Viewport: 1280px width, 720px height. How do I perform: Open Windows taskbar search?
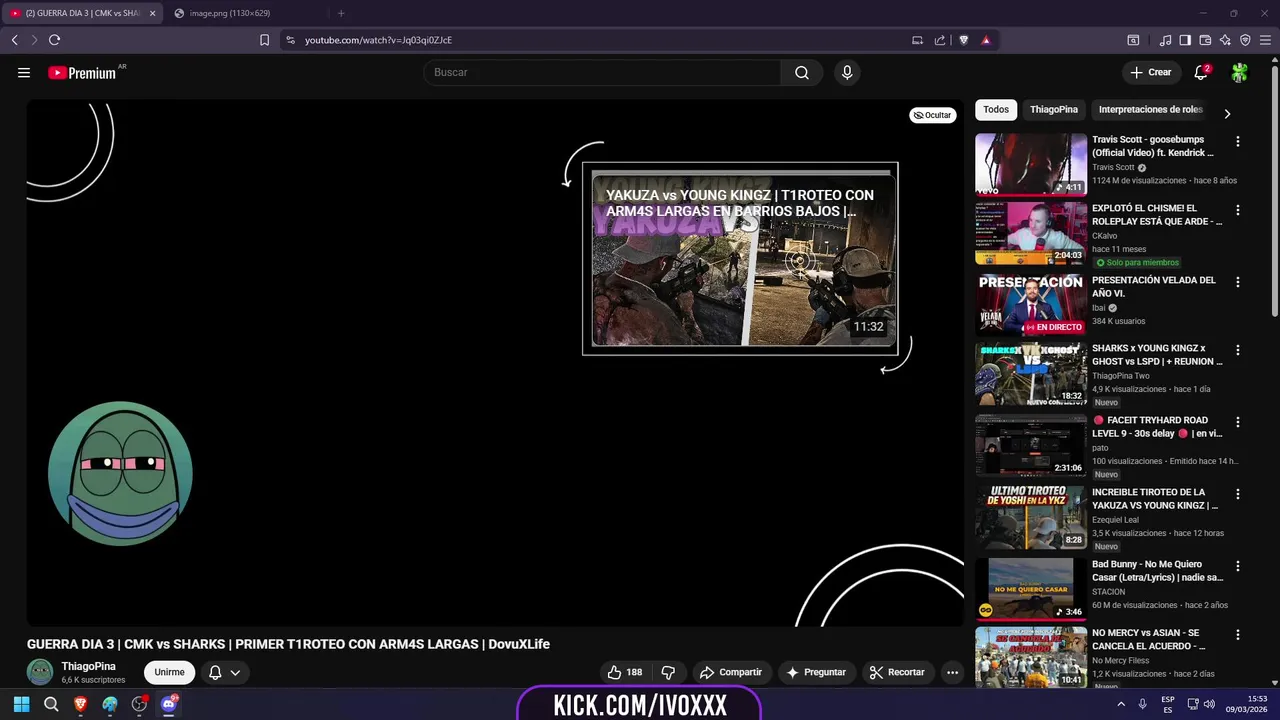(x=51, y=704)
